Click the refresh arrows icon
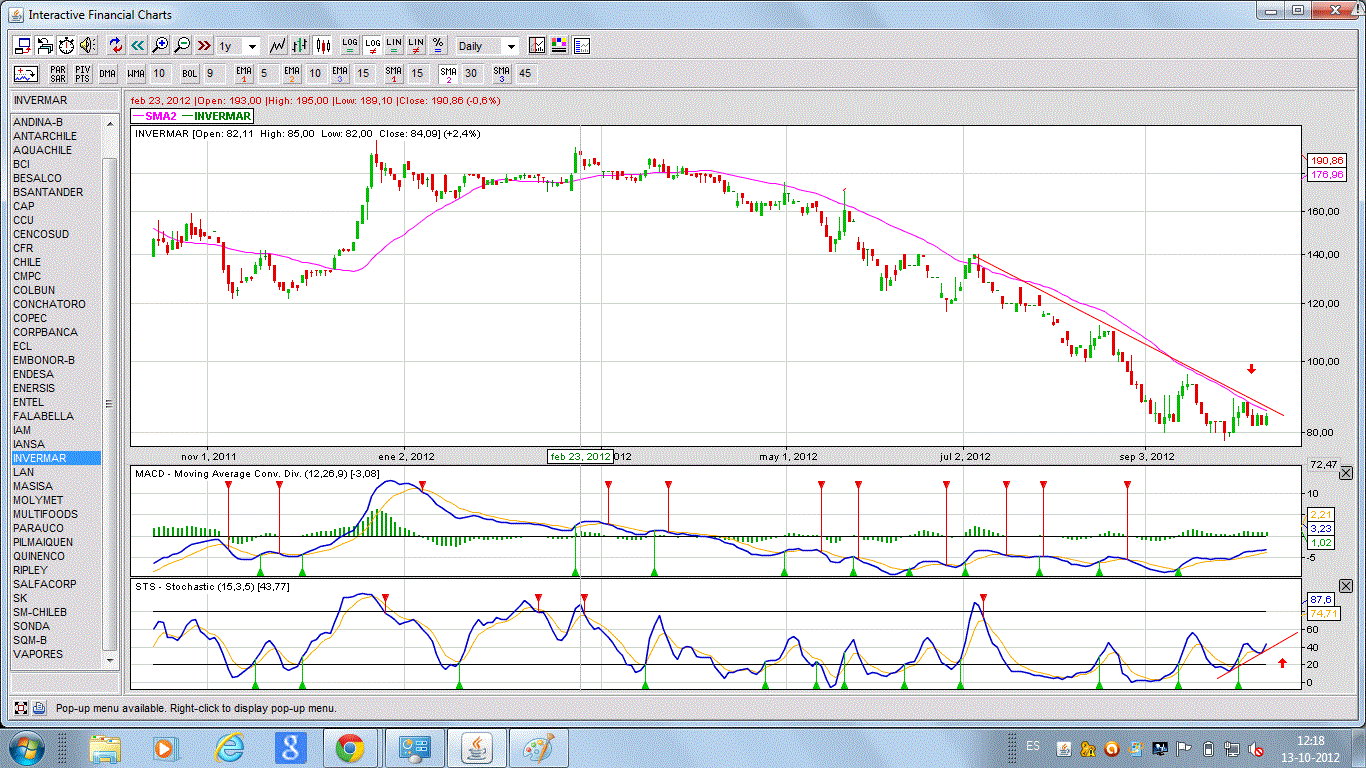 point(116,46)
